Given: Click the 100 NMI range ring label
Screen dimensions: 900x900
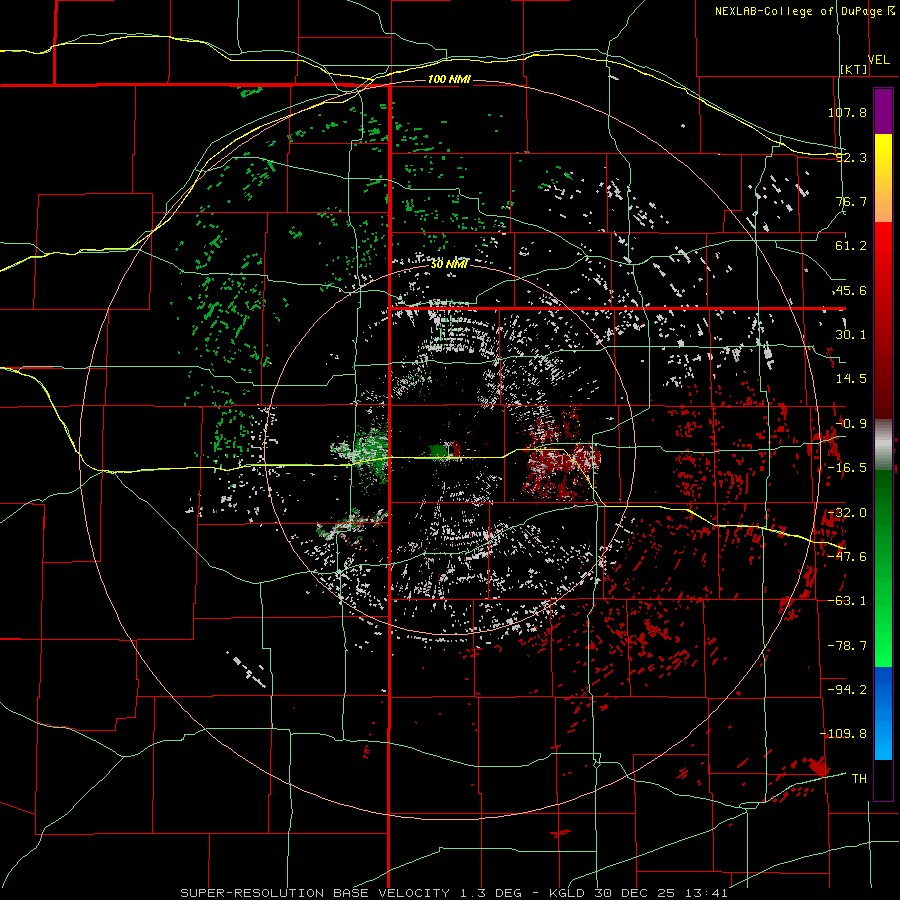Looking at the screenshot, I should pyautogui.click(x=449, y=79).
